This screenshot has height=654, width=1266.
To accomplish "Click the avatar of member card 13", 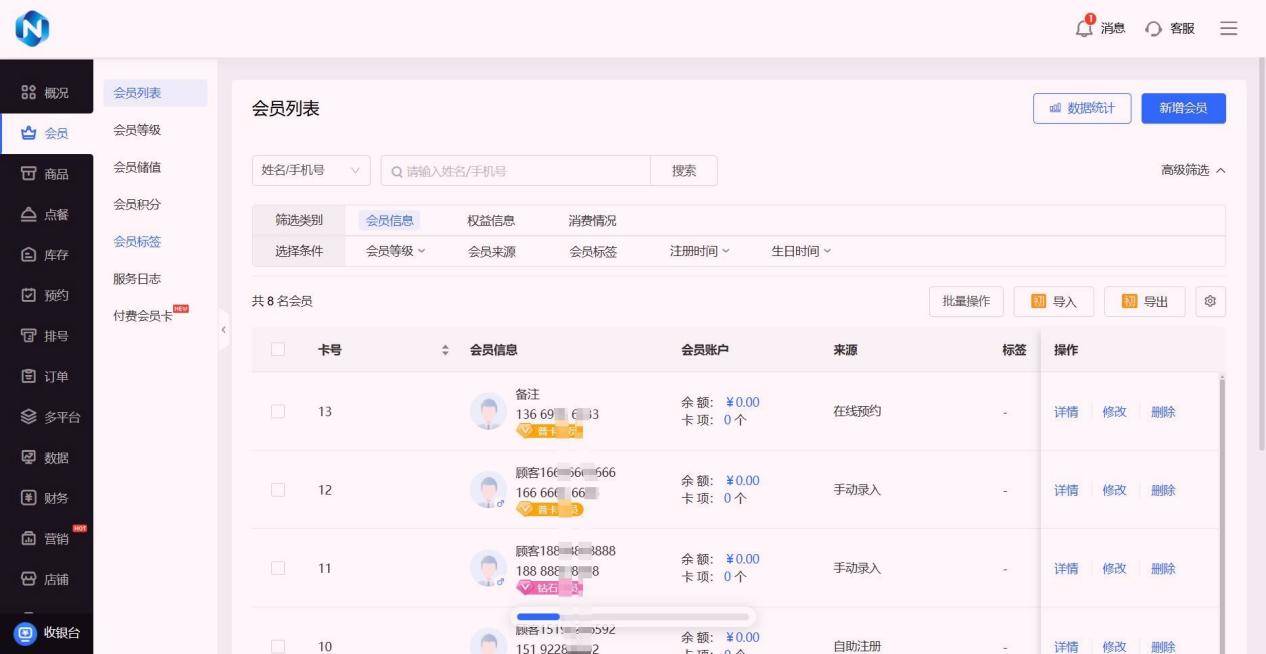I will pos(488,411).
